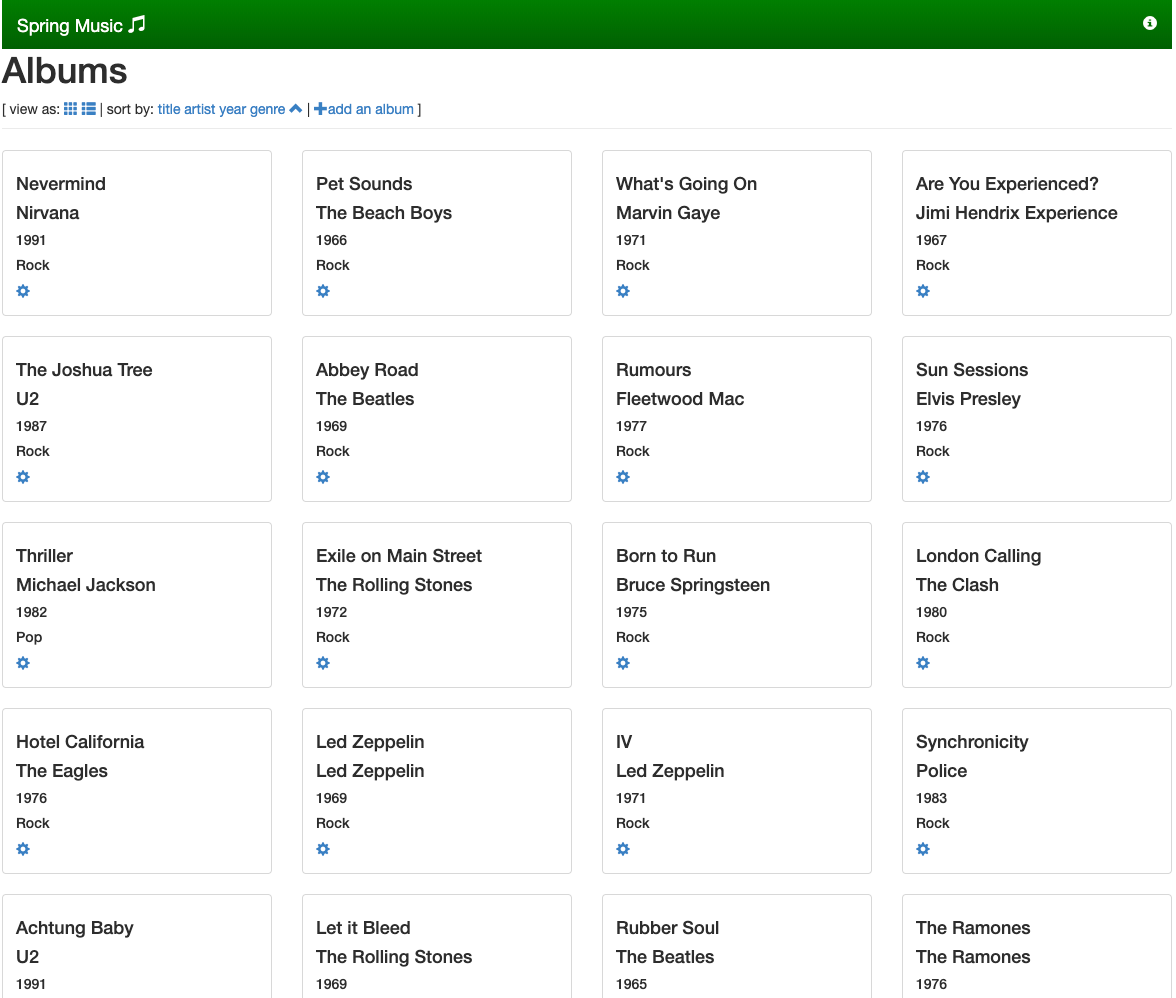The width and height of the screenshot is (1176, 998).
Task: Open gear menu for IV album
Action: point(623,849)
